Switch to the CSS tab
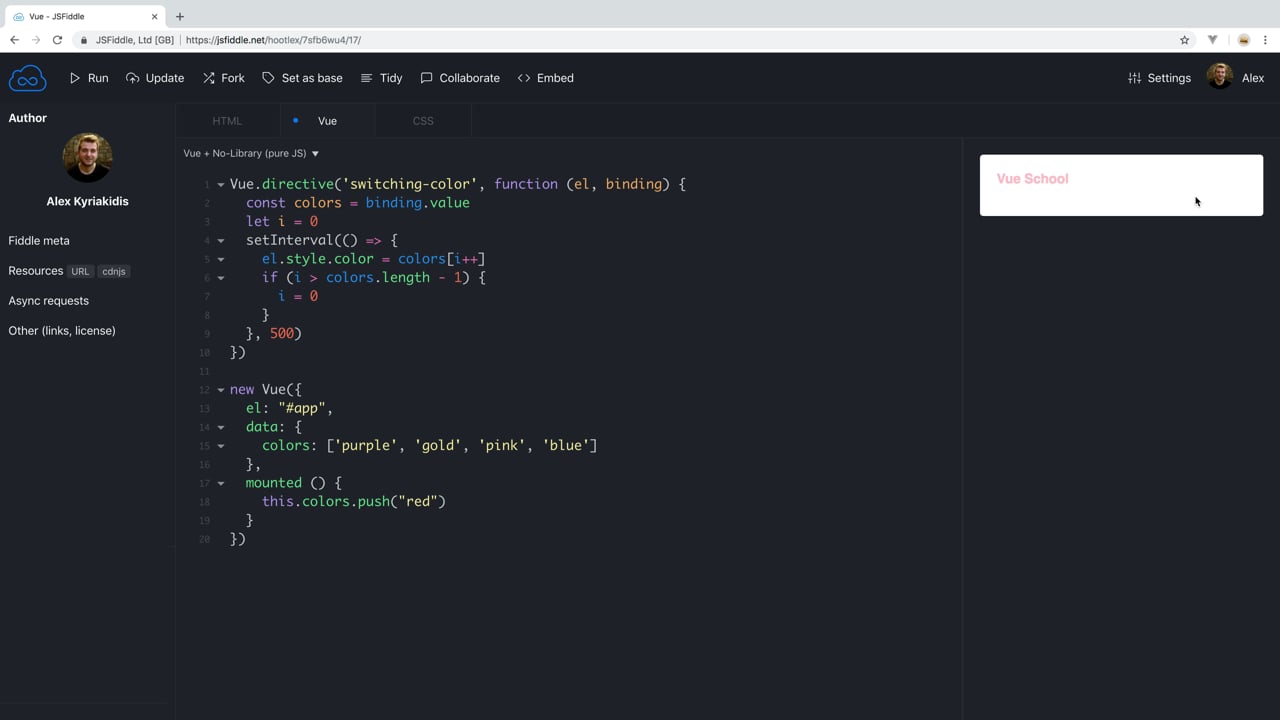Image resolution: width=1280 pixels, height=720 pixels. click(x=423, y=121)
